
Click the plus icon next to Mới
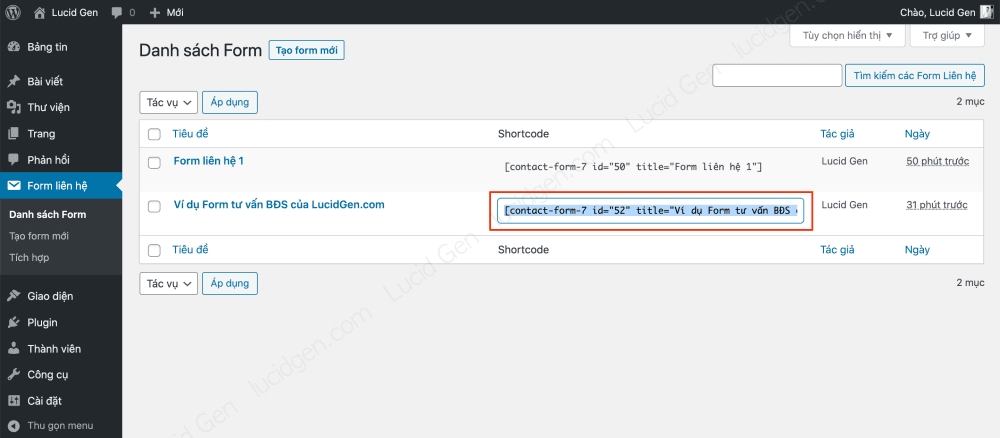[x=154, y=13]
